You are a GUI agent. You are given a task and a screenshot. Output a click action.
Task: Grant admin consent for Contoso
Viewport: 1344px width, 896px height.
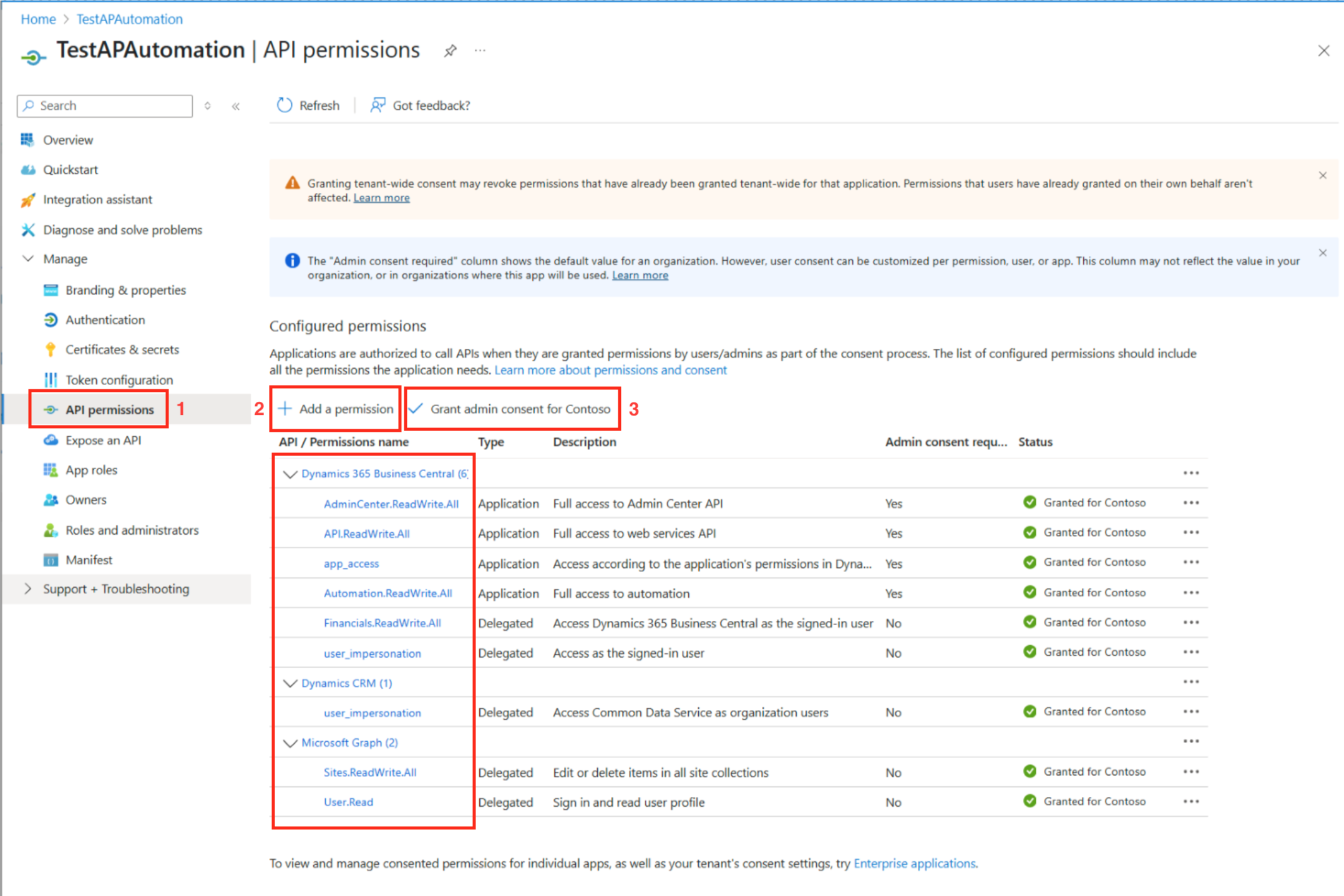pos(512,409)
